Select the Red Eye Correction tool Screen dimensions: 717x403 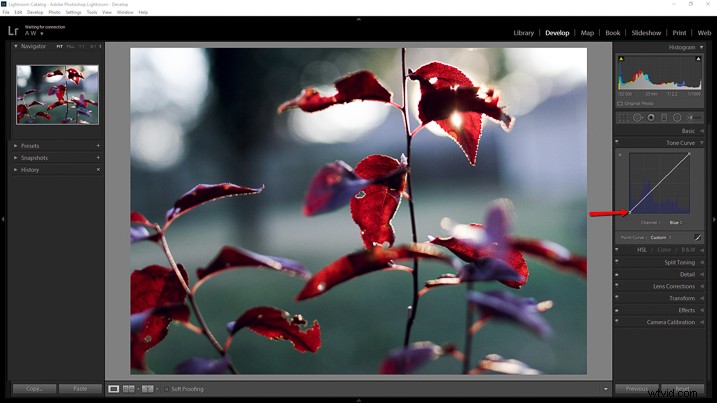[x=651, y=118]
